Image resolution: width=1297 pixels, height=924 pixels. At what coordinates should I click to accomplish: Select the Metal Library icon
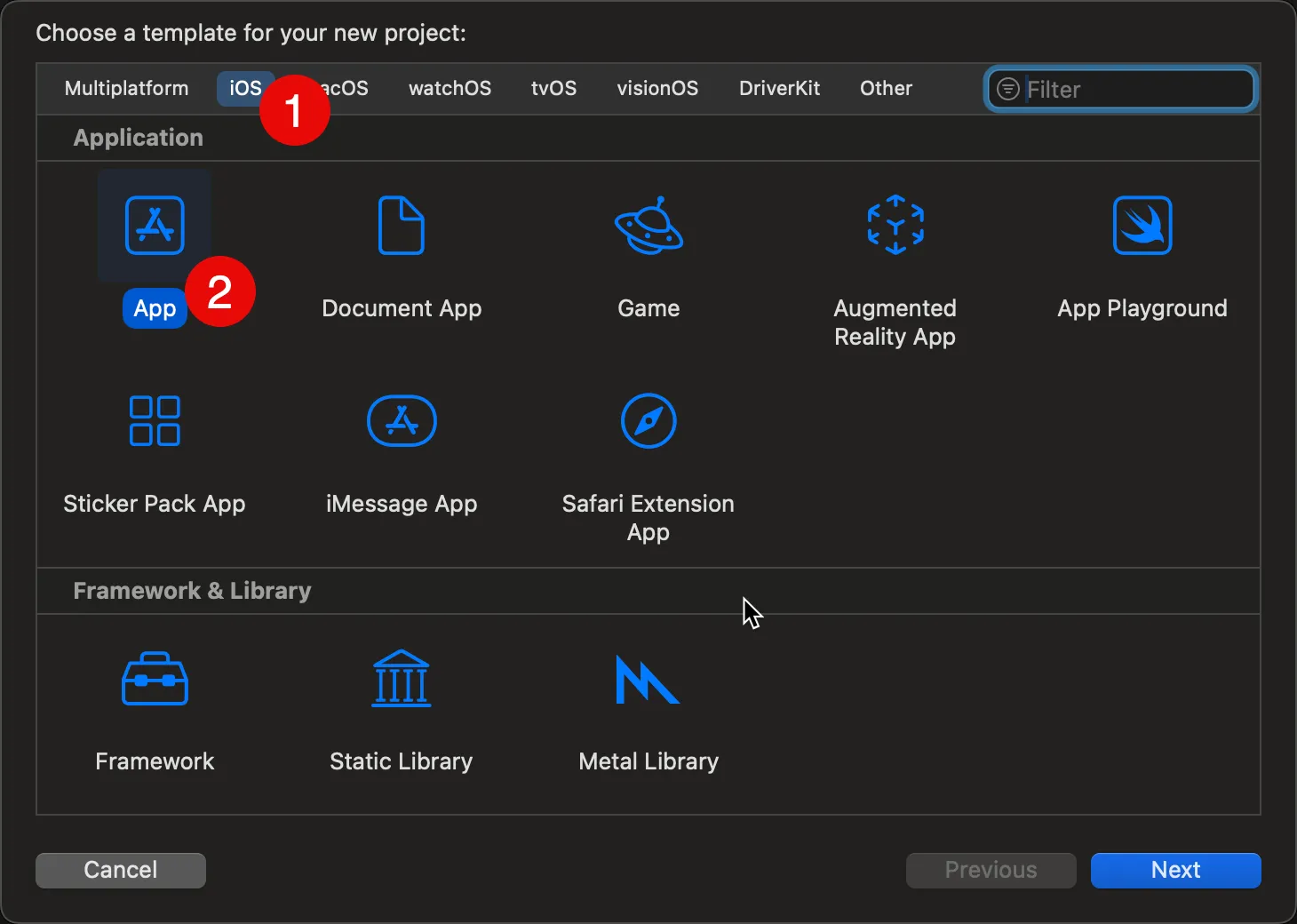tap(648, 680)
